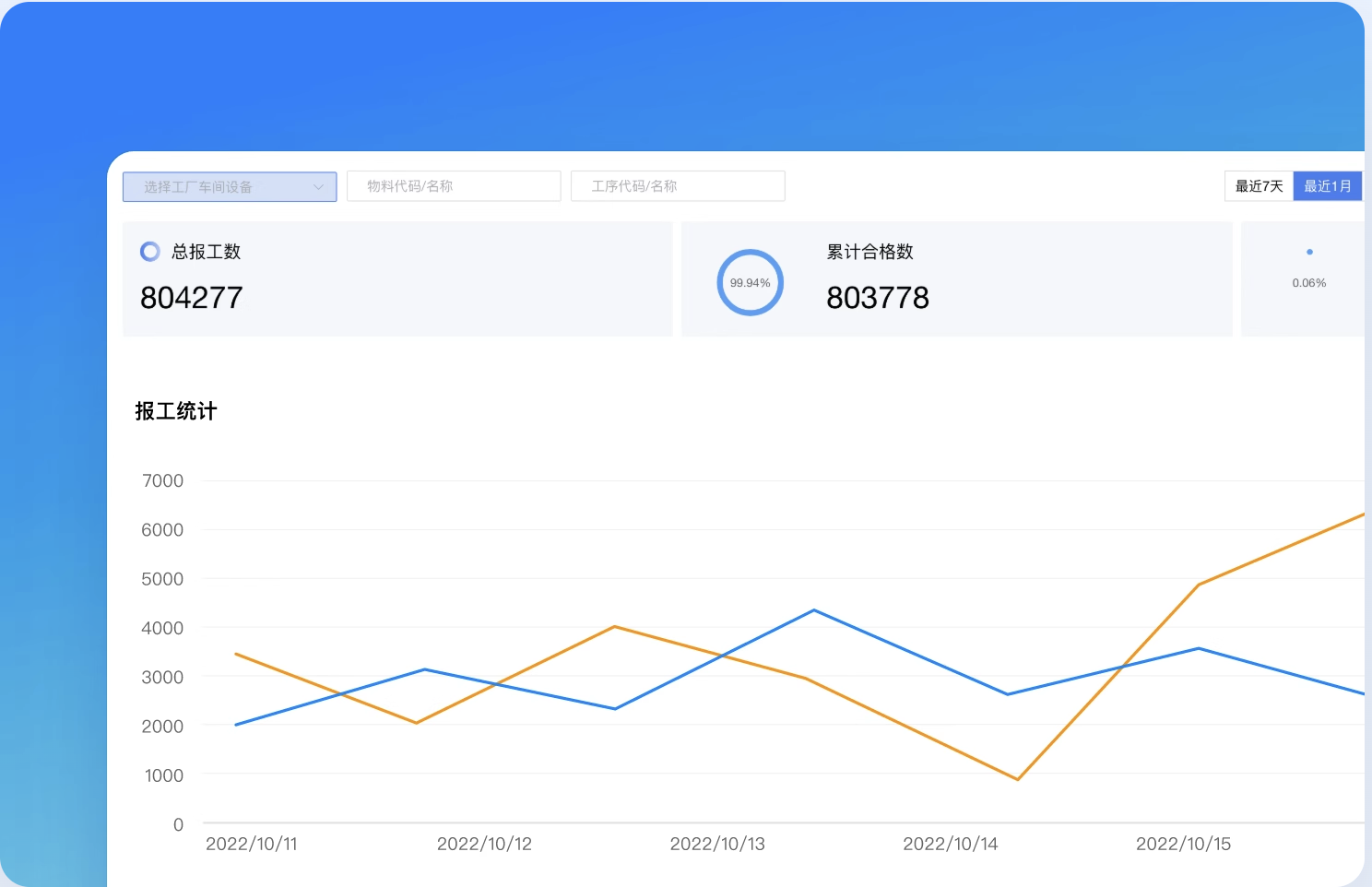Click the 7000 y-axis label
This screenshot has height=887, width=1372.
[x=162, y=480]
